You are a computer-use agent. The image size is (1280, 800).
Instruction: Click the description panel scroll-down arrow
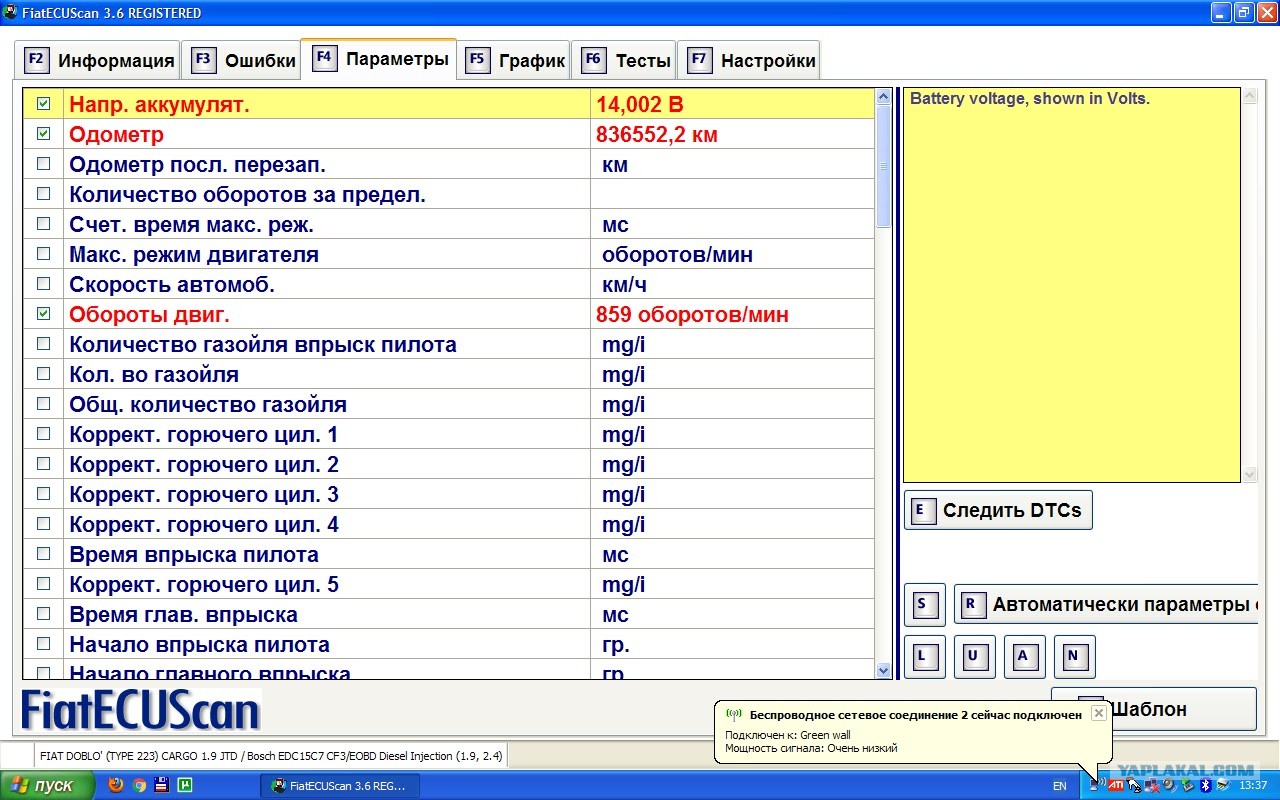[x=1249, y=475]
